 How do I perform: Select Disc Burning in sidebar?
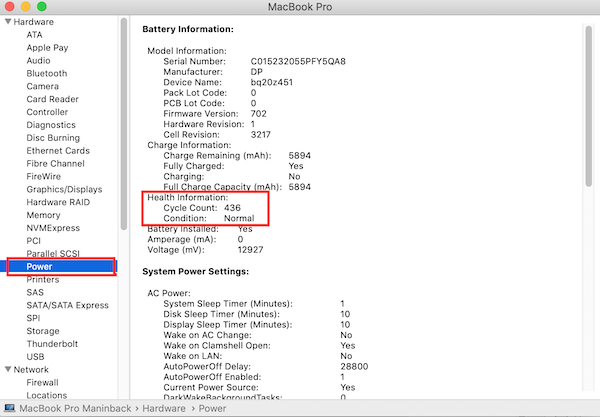pyautogui.click(x=53, y=138)
